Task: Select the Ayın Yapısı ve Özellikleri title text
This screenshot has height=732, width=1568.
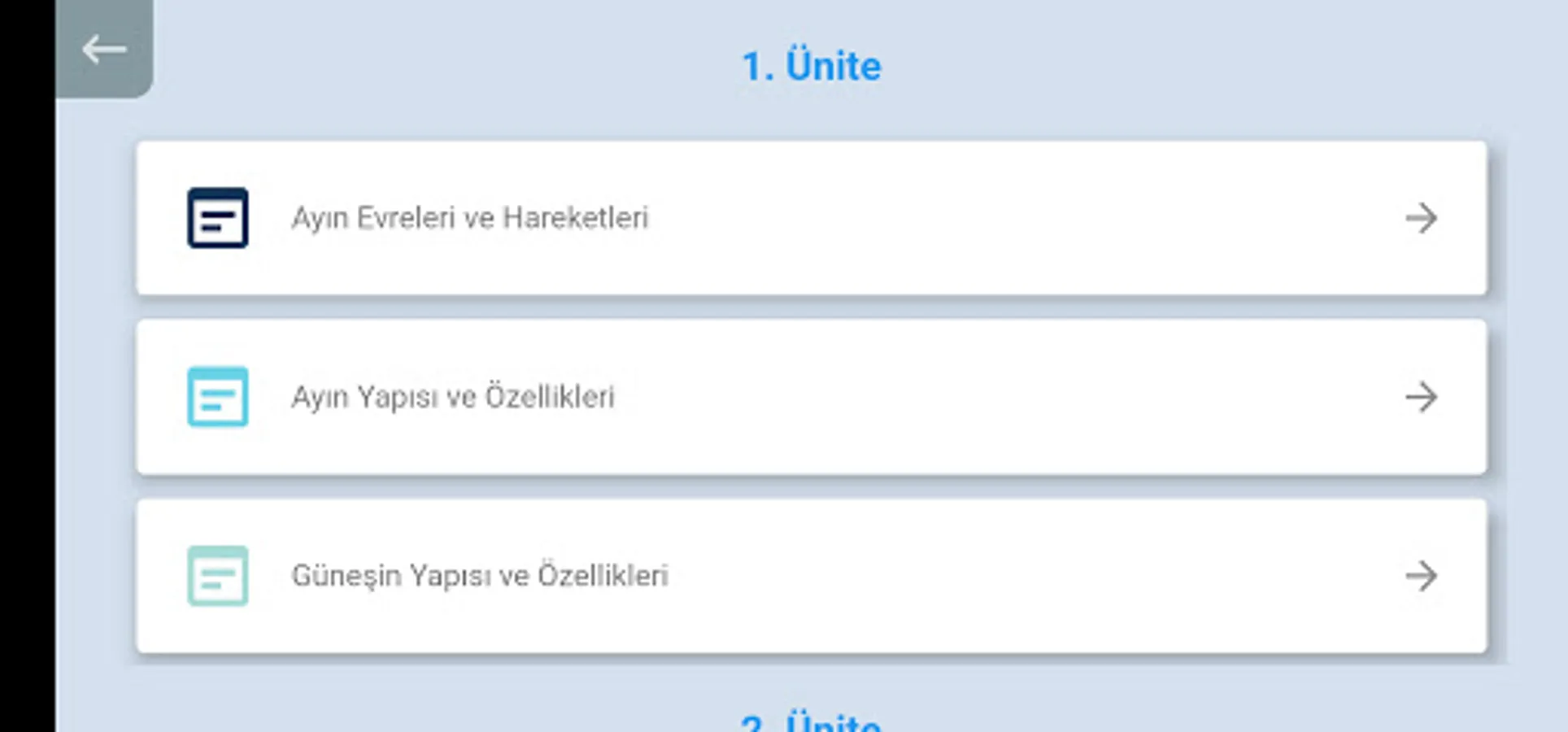Action: 453,398
